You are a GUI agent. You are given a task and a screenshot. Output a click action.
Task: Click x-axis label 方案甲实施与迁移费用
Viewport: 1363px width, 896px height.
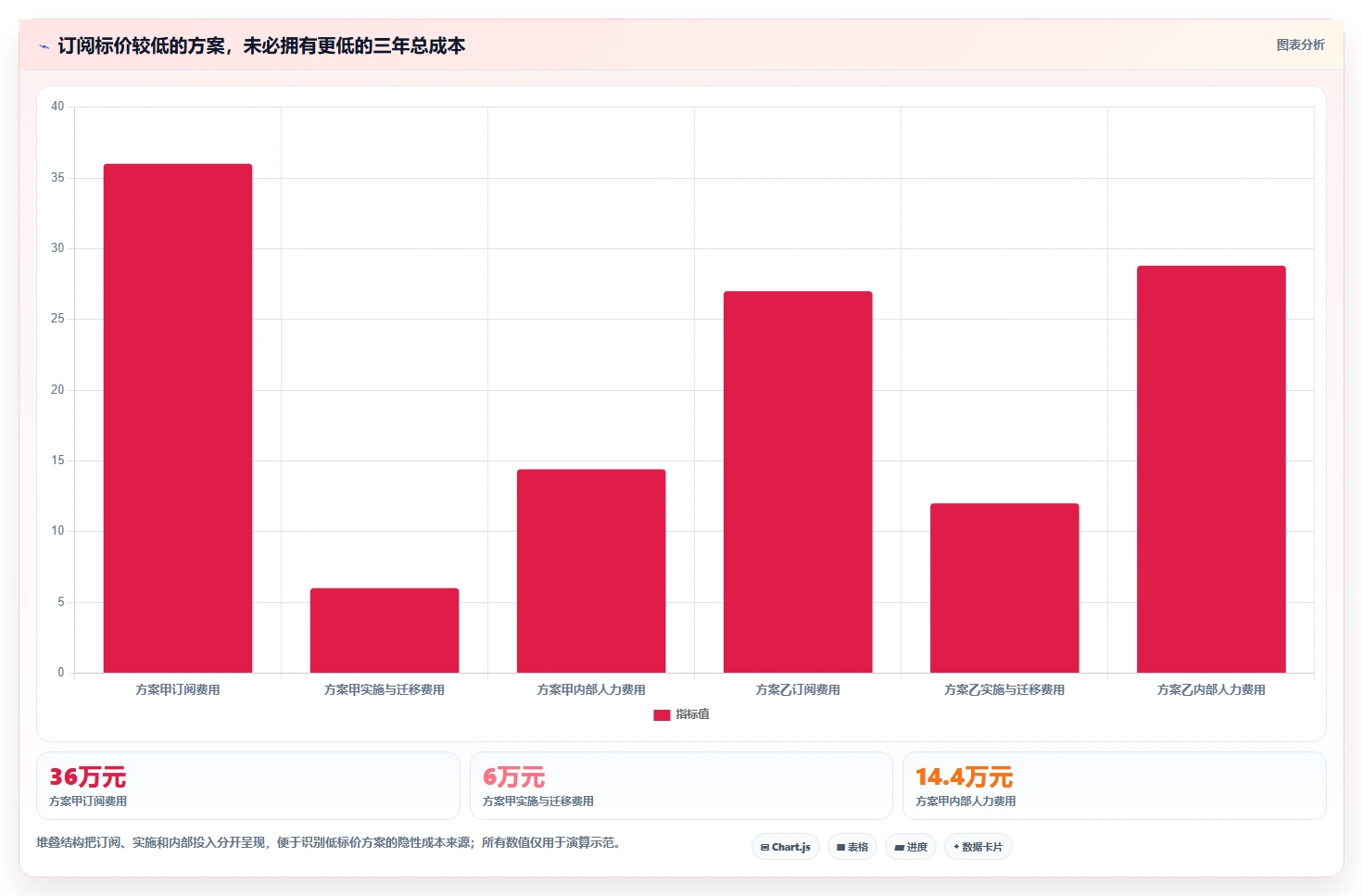coord(385,689)
